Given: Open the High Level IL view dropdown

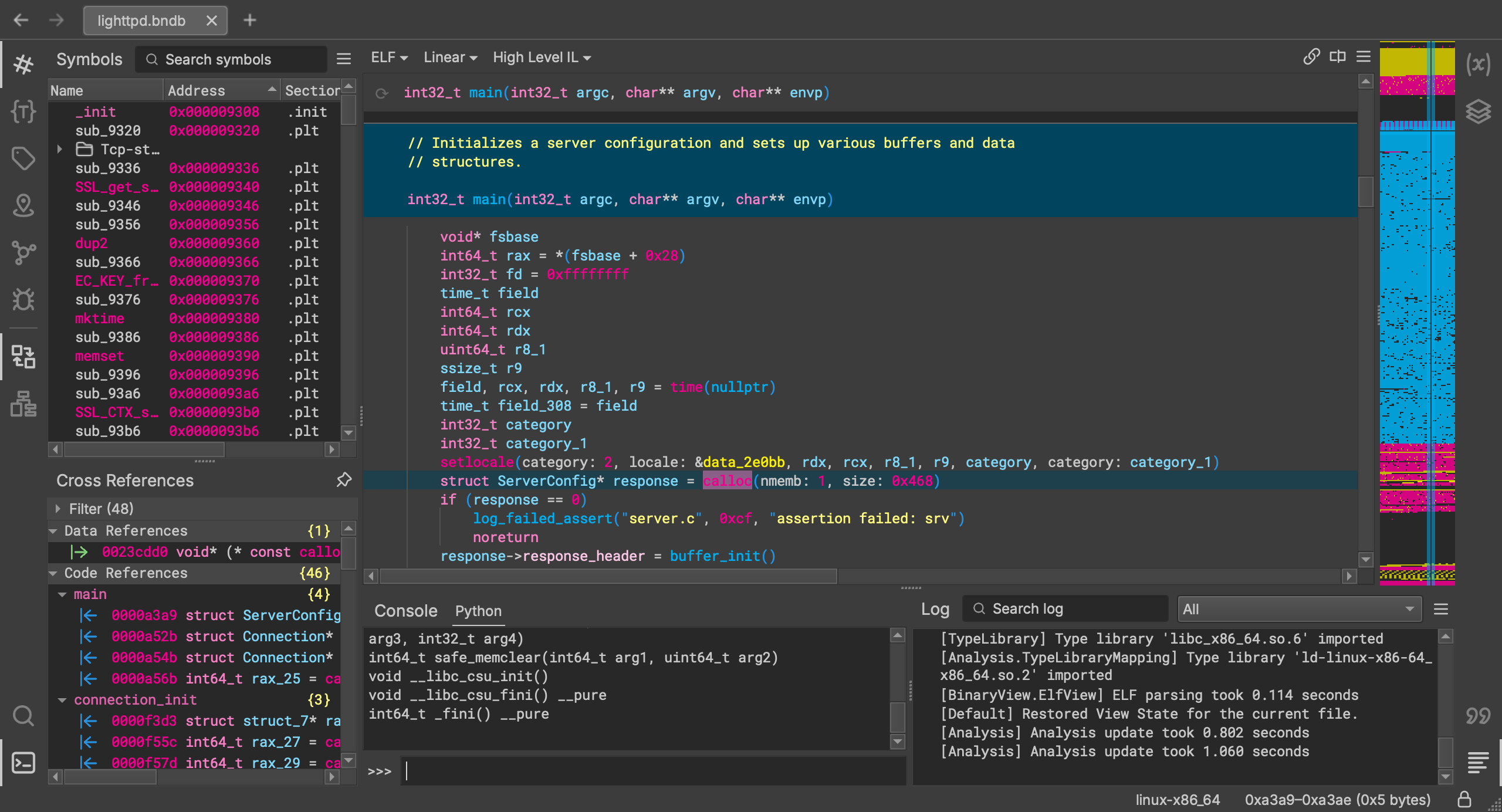Looking at the screenshot, I should 541,57.
